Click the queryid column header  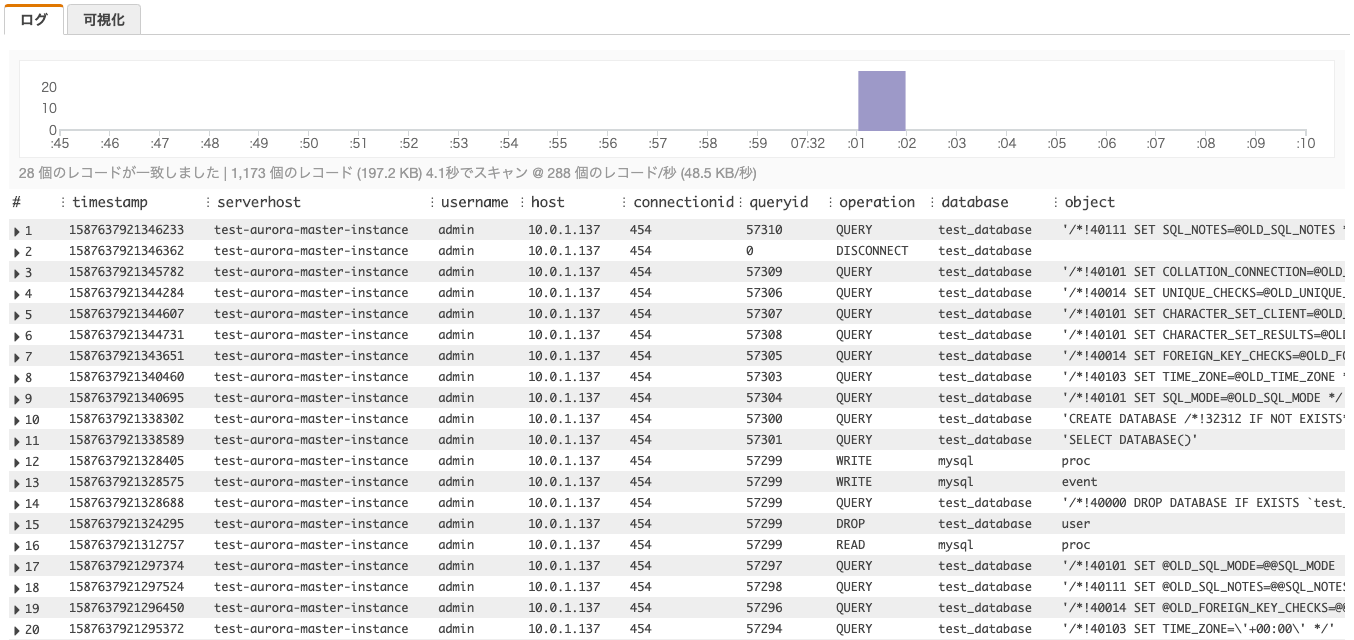[x=778, y=202]
